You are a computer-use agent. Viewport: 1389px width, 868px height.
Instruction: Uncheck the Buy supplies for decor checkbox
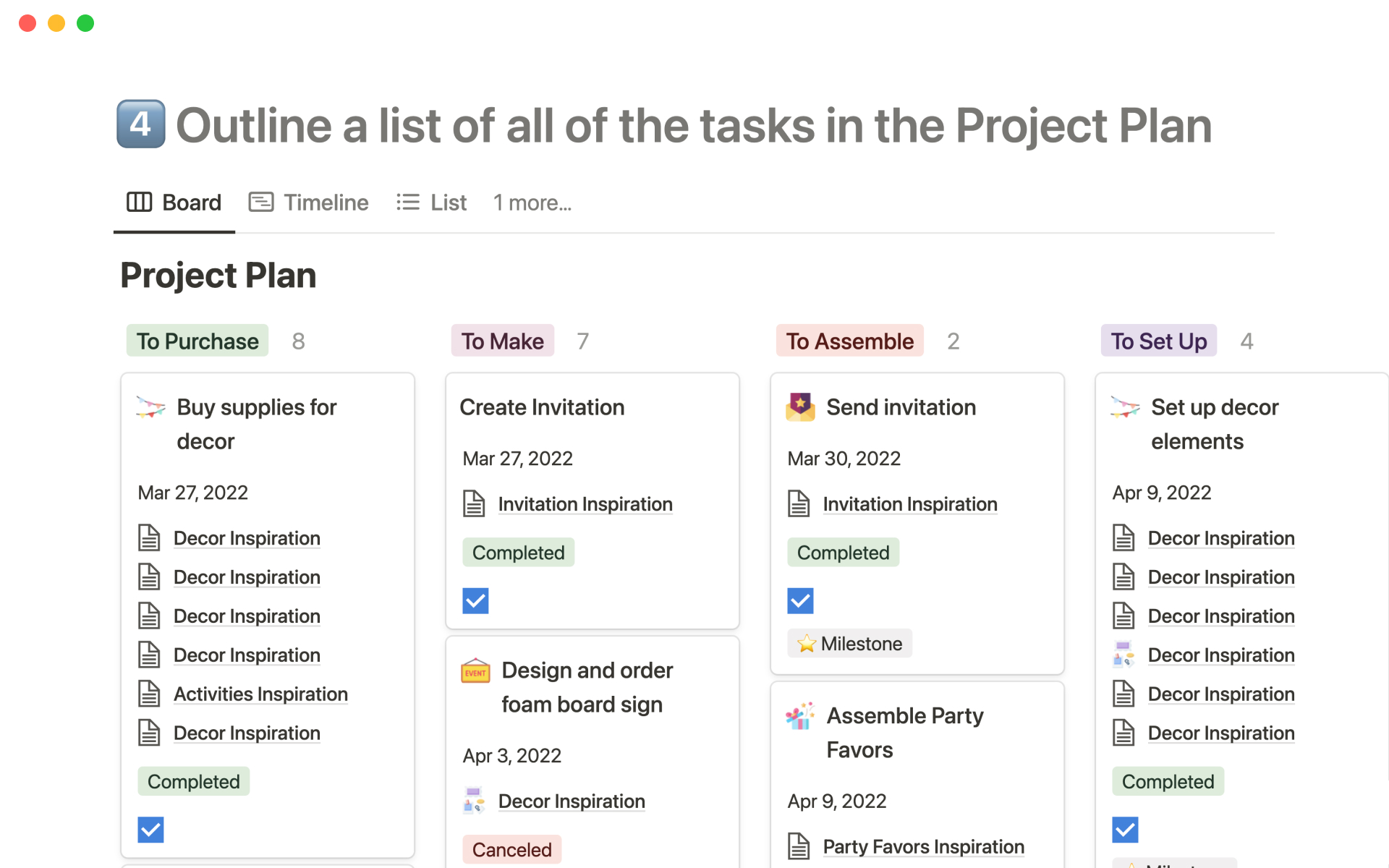click(150, 830)
